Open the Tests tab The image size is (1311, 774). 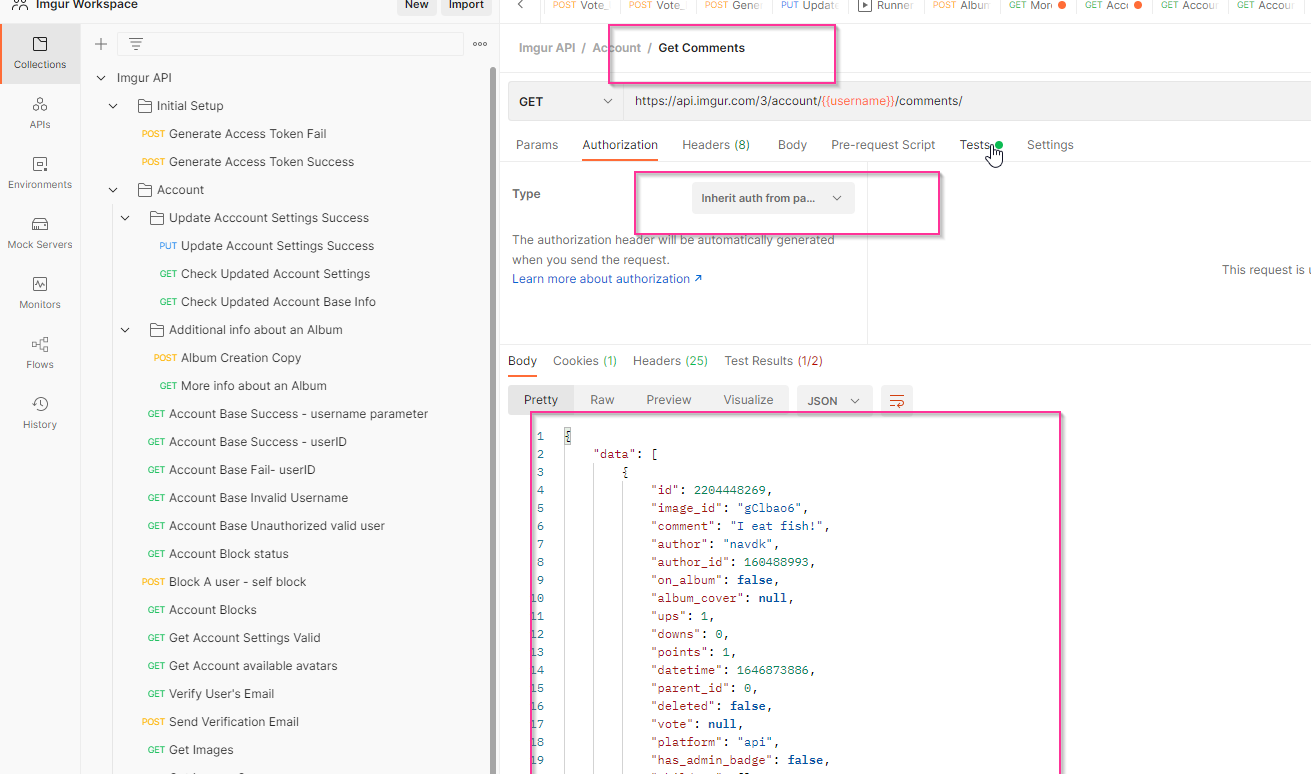[x=976, y=145]
